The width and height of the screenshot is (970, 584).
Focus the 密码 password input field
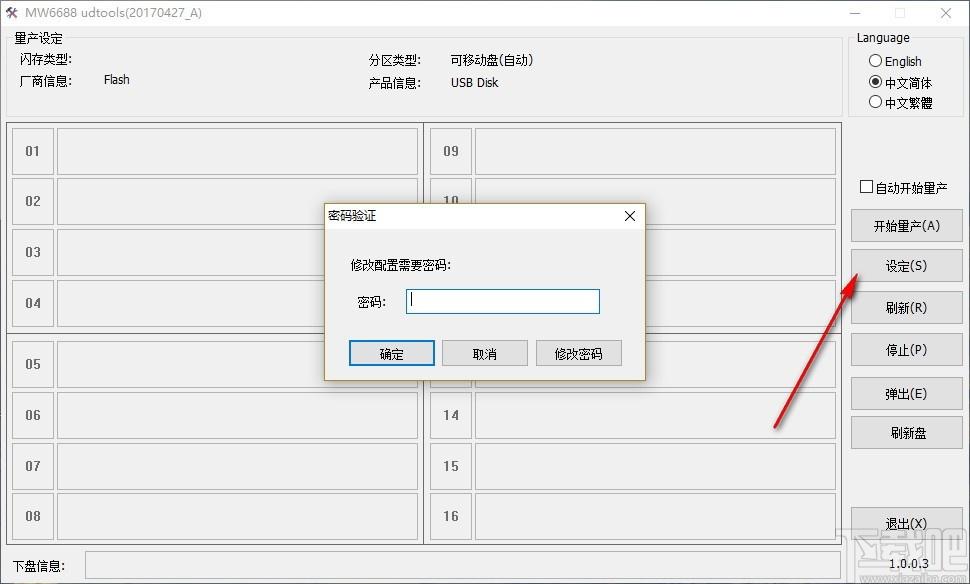tap(502, 301)
